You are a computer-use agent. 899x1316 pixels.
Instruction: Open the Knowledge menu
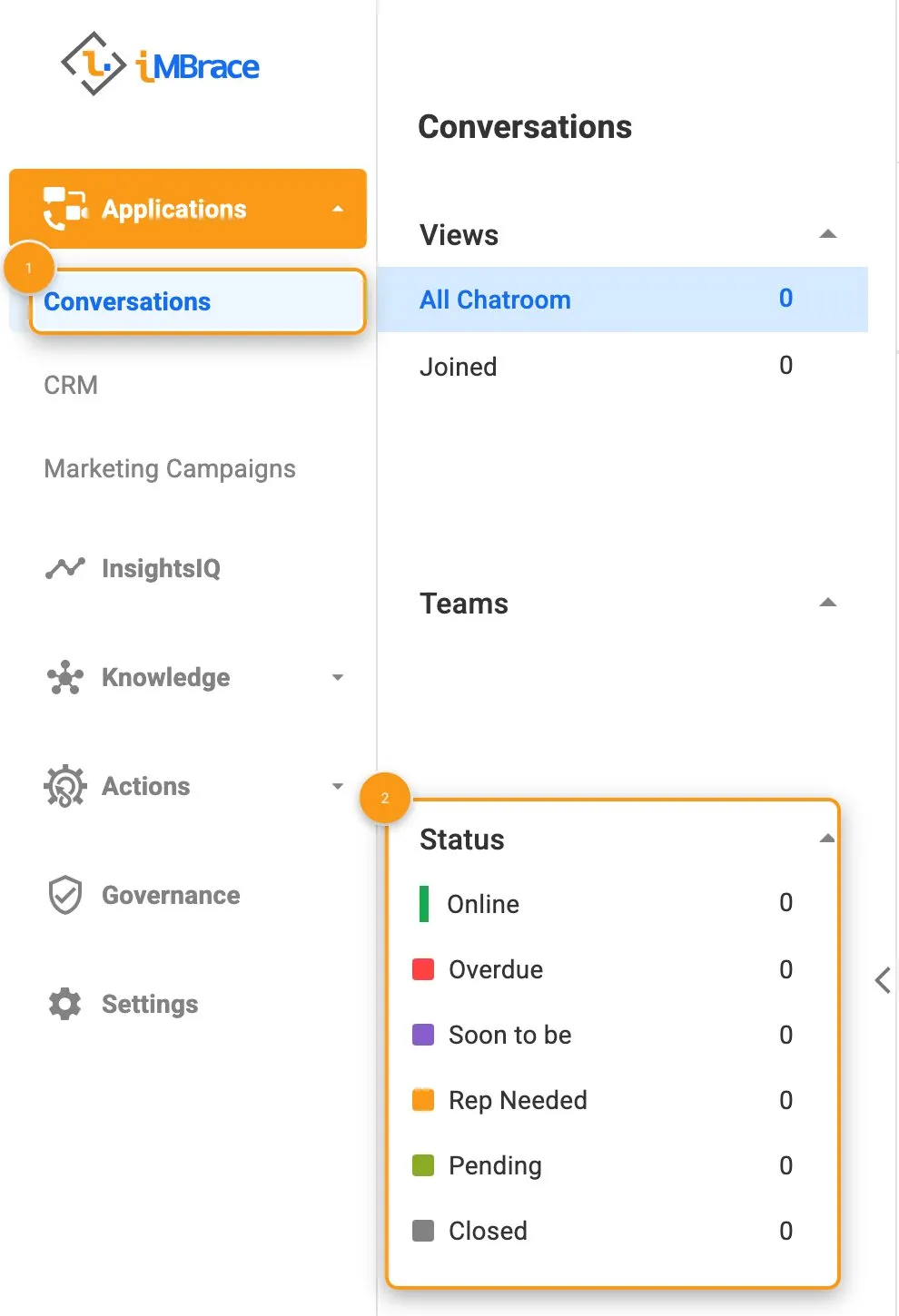pyautogui.click(x=165, y=677)
